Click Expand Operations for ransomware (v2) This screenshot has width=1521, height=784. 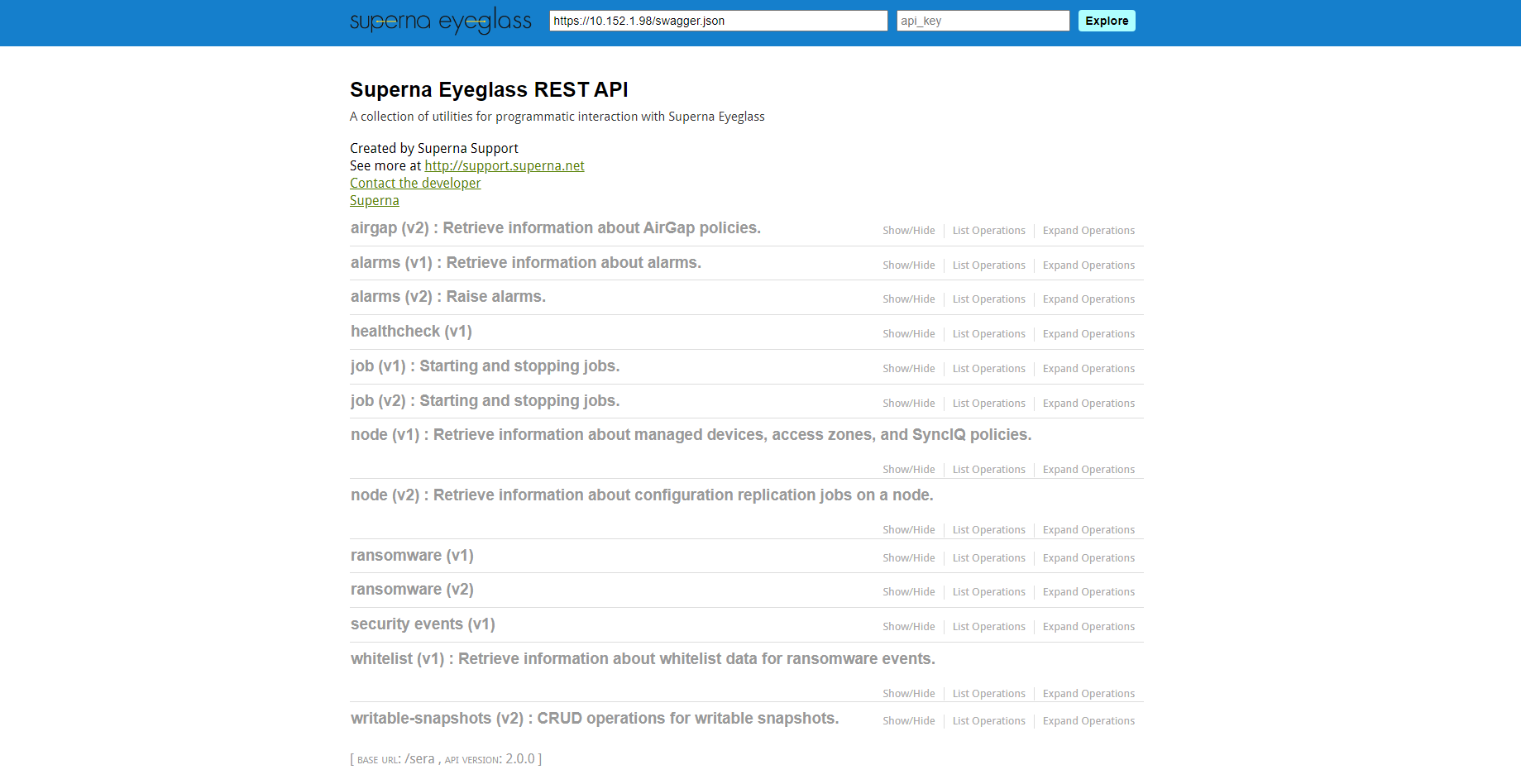pos(1088,592)
